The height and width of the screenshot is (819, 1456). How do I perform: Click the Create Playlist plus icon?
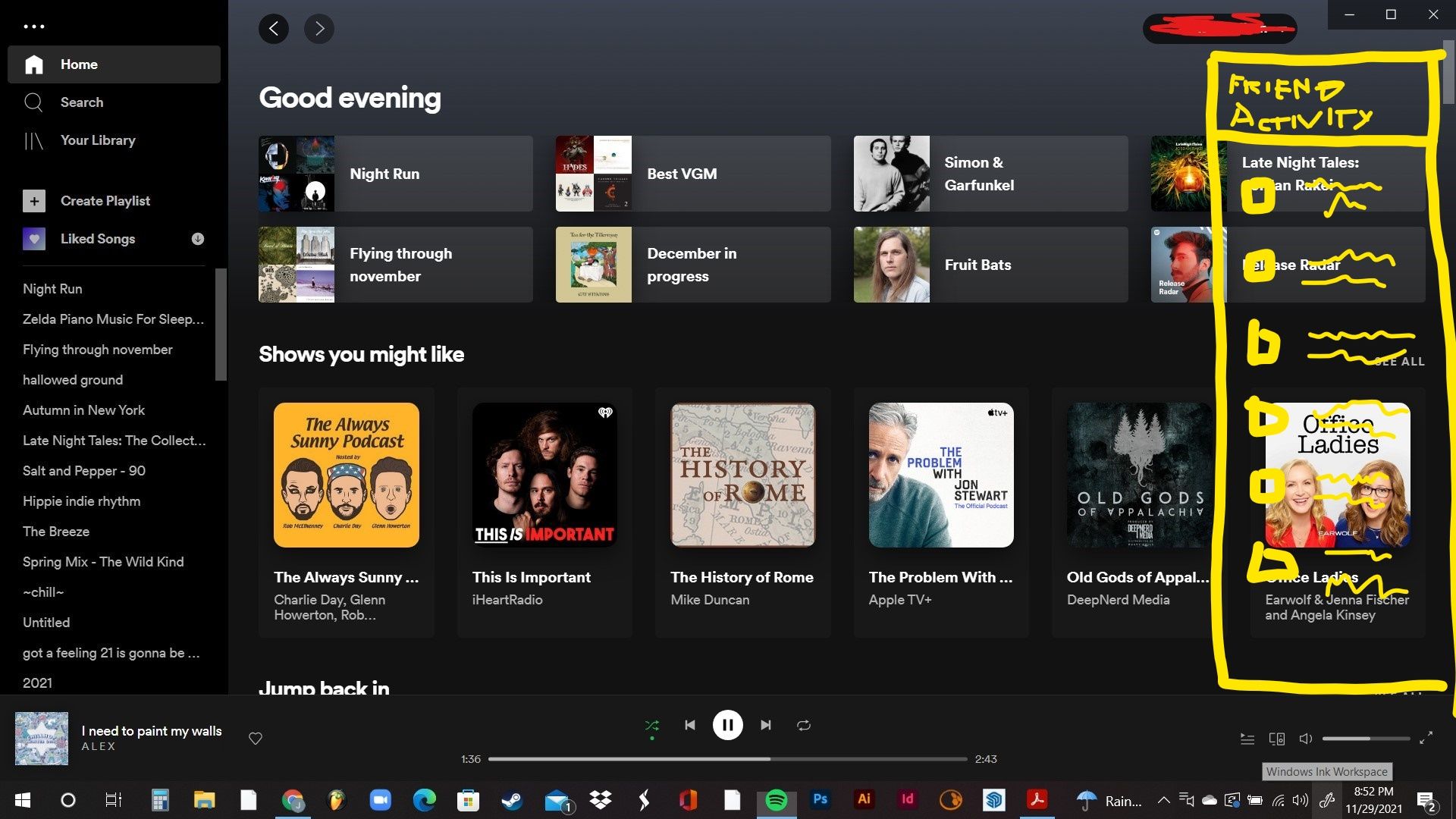(33, 201)
